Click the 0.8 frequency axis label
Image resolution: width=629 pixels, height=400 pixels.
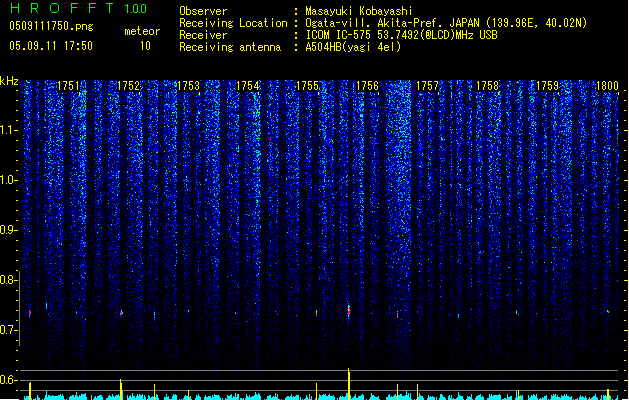(8, 280)
